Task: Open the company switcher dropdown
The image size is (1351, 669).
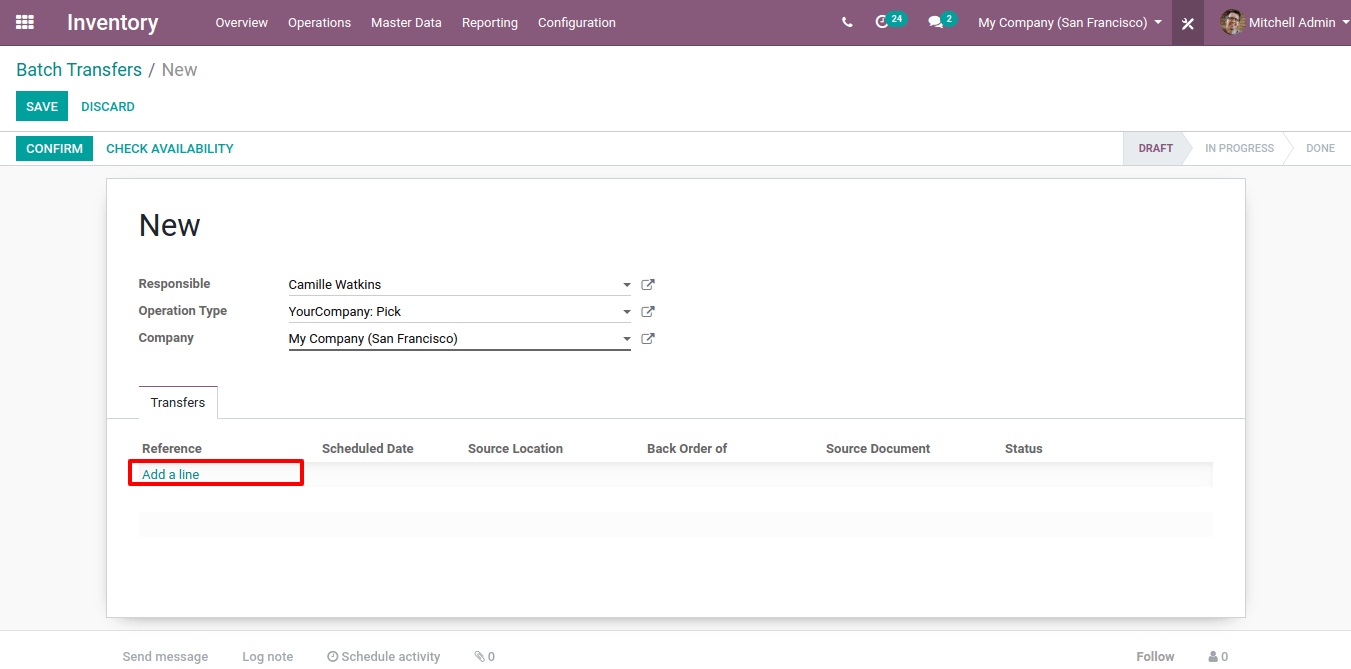Action: click(1069, 22)
